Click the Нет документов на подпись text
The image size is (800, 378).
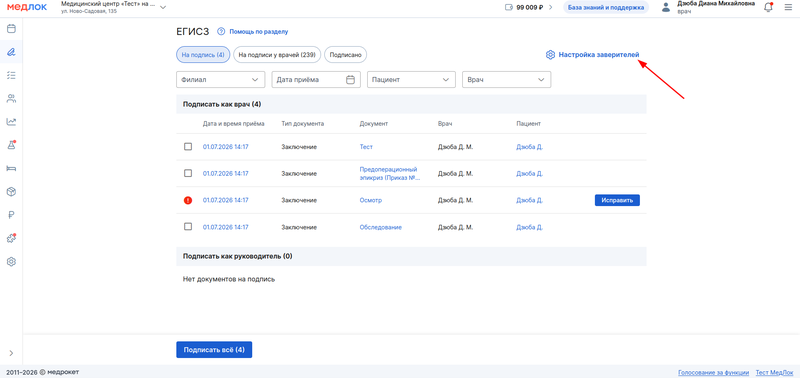(x=229, y=280)
